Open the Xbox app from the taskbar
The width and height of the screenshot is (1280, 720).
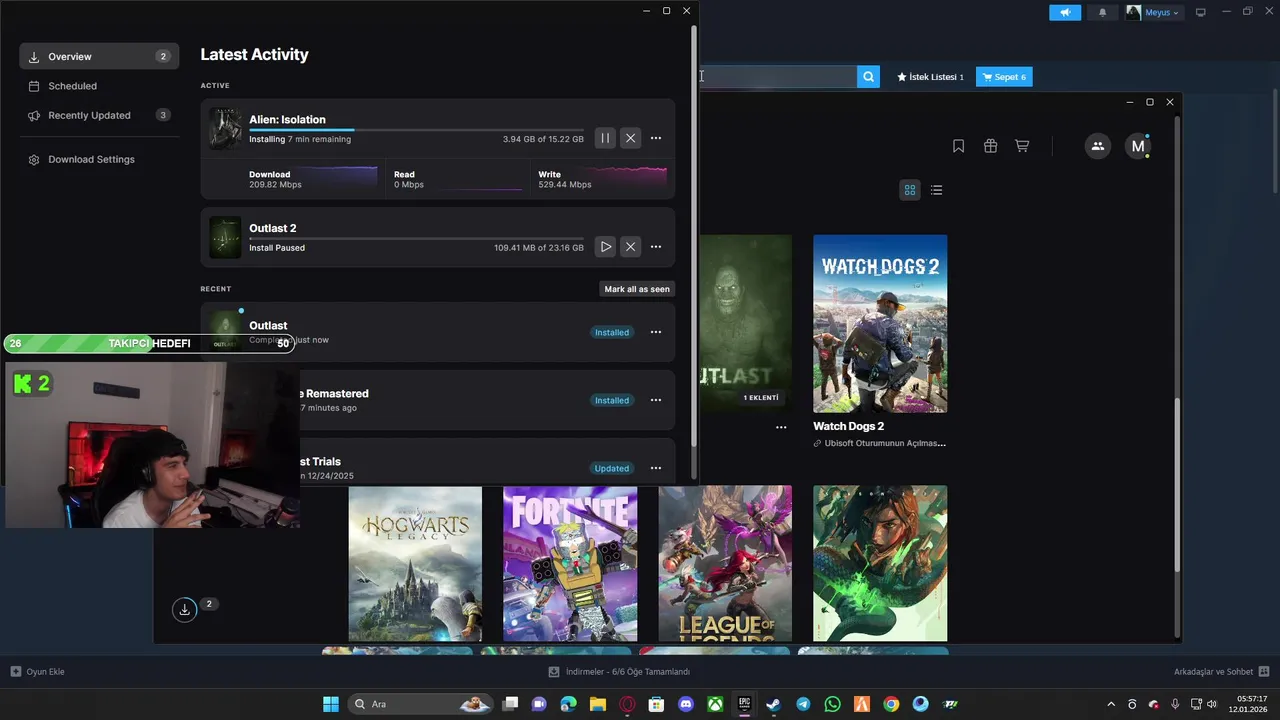pyautogui.click(x=715, y=704)
